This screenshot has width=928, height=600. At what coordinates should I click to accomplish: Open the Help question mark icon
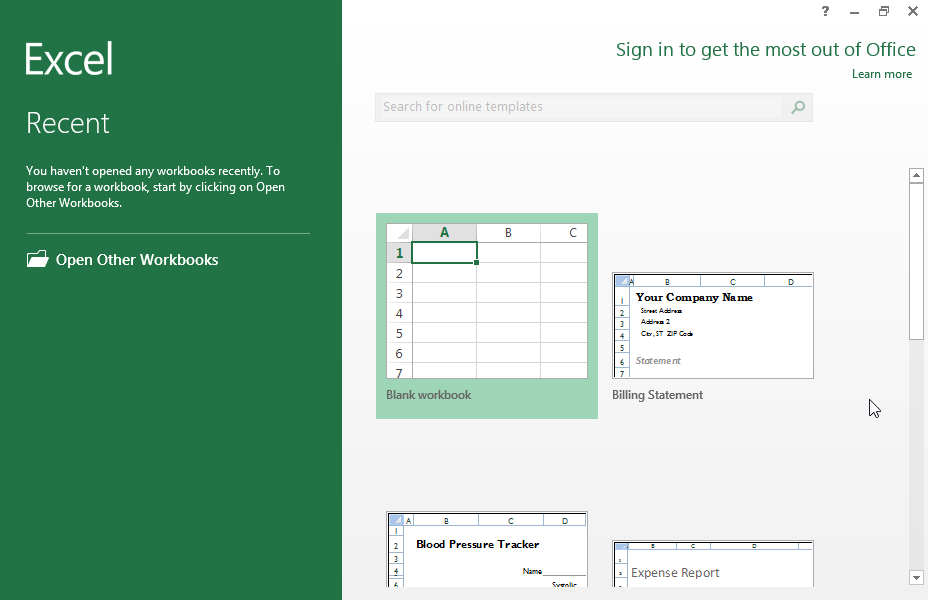(825, 11)
